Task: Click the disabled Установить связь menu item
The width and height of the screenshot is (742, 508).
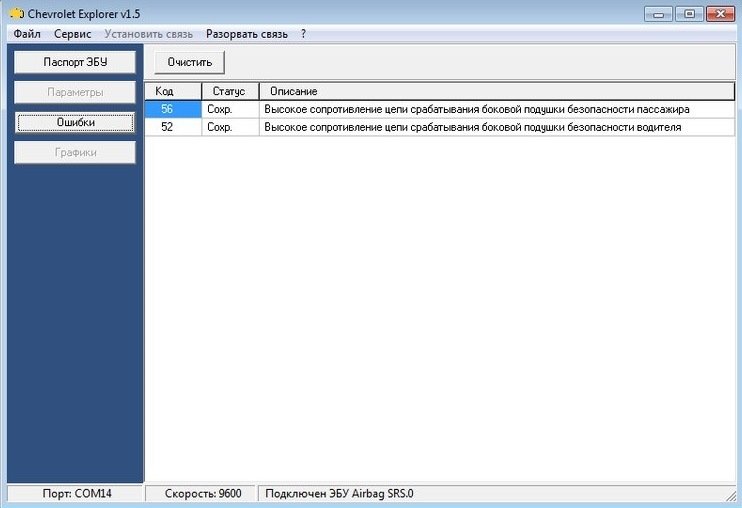Action: pyautogui.click(x=149, y=34)
